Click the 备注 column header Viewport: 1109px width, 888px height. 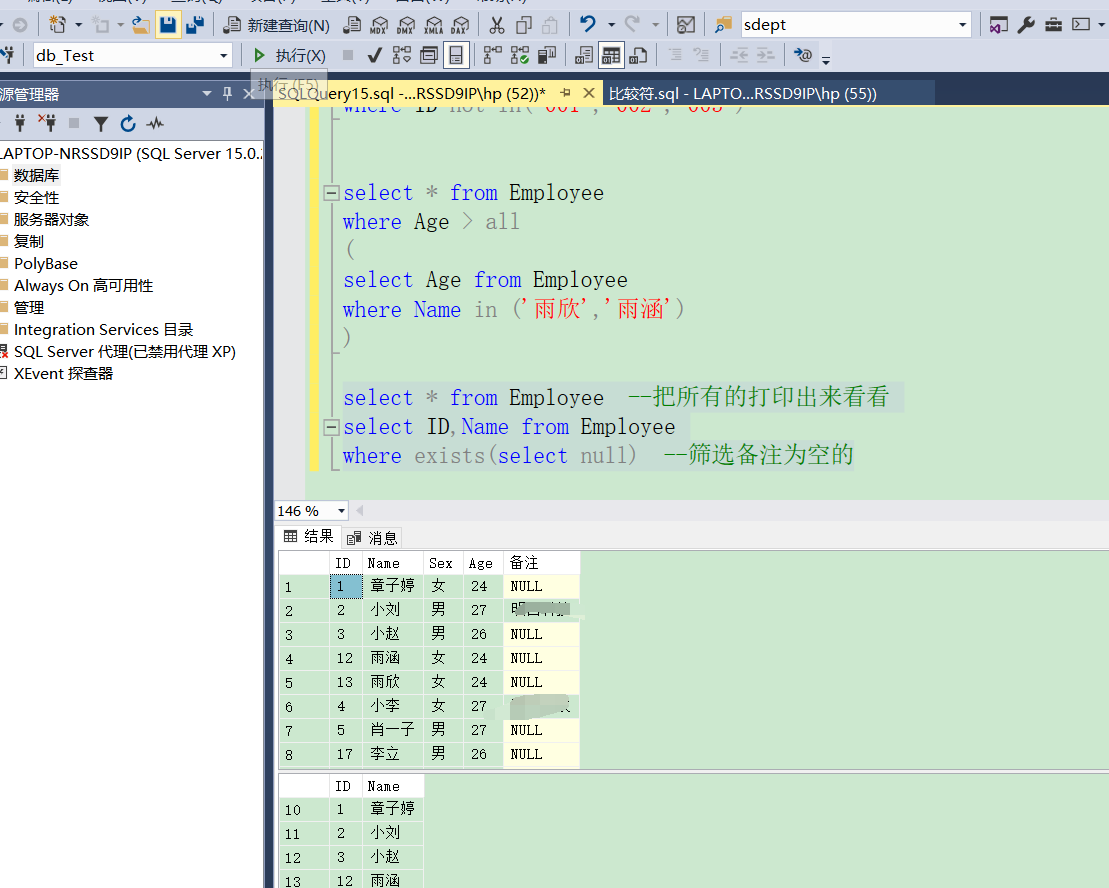click(x=541, y=563)
